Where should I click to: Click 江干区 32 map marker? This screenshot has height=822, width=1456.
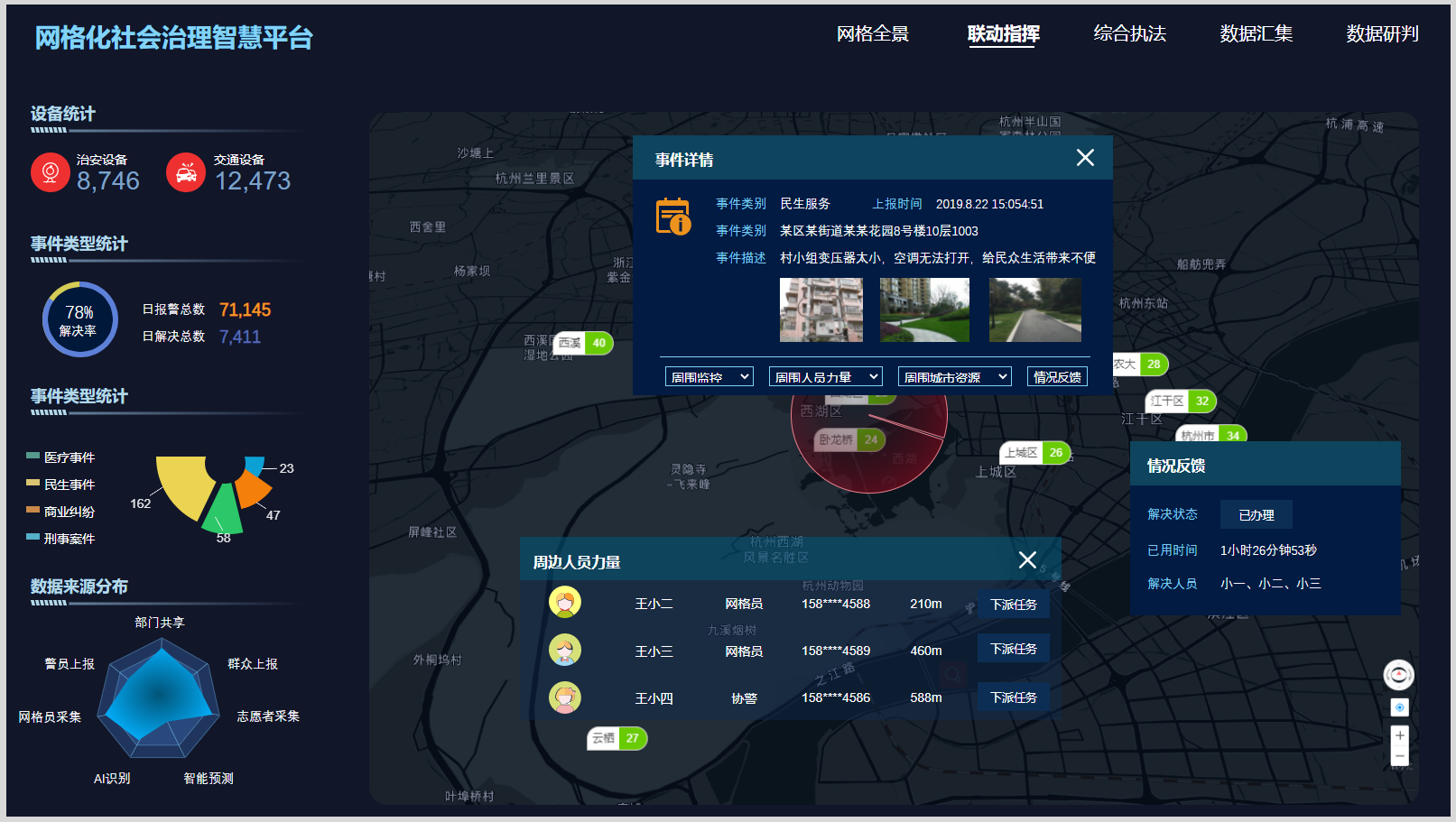coord(1181,401)
